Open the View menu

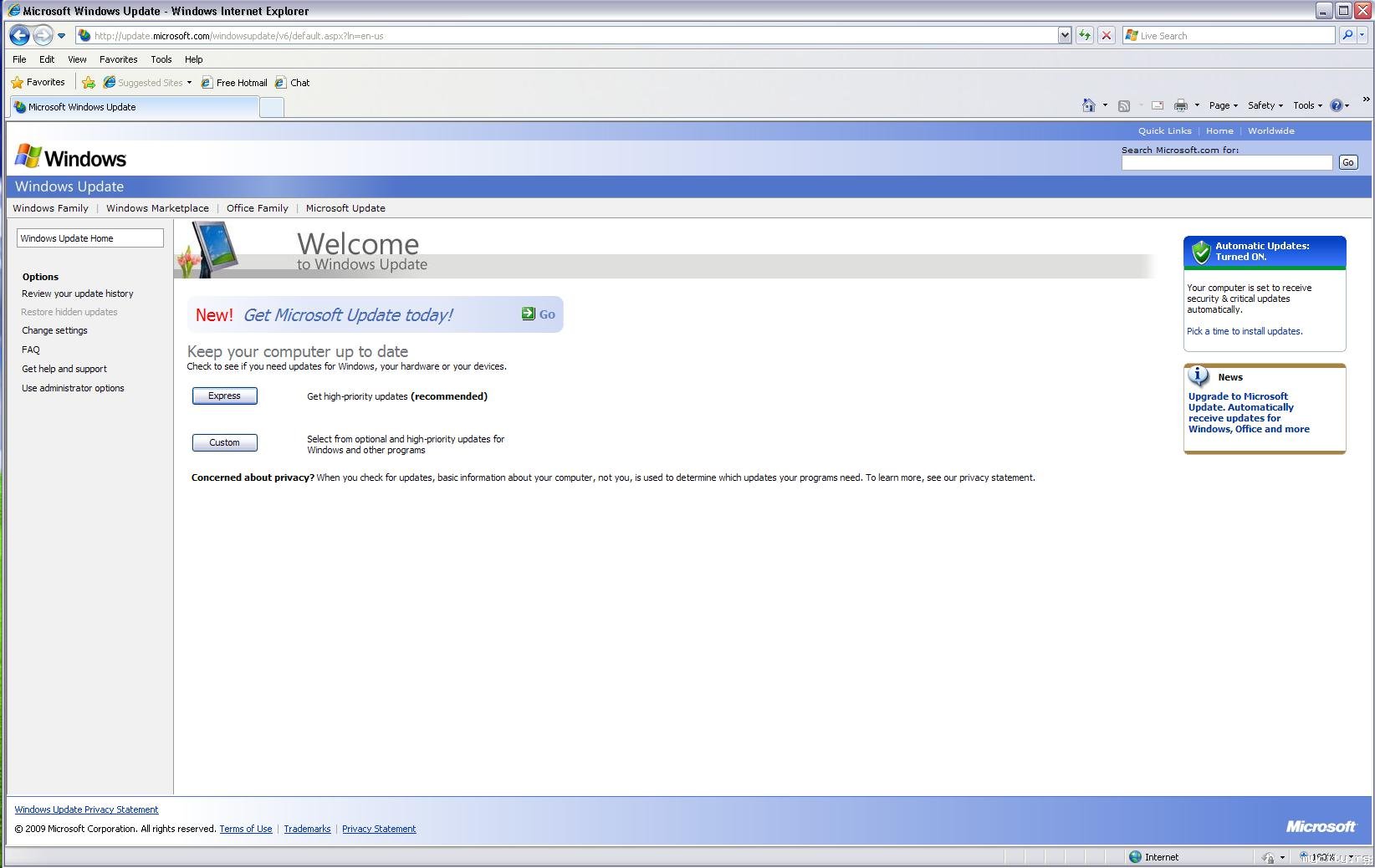coord(77,59)
